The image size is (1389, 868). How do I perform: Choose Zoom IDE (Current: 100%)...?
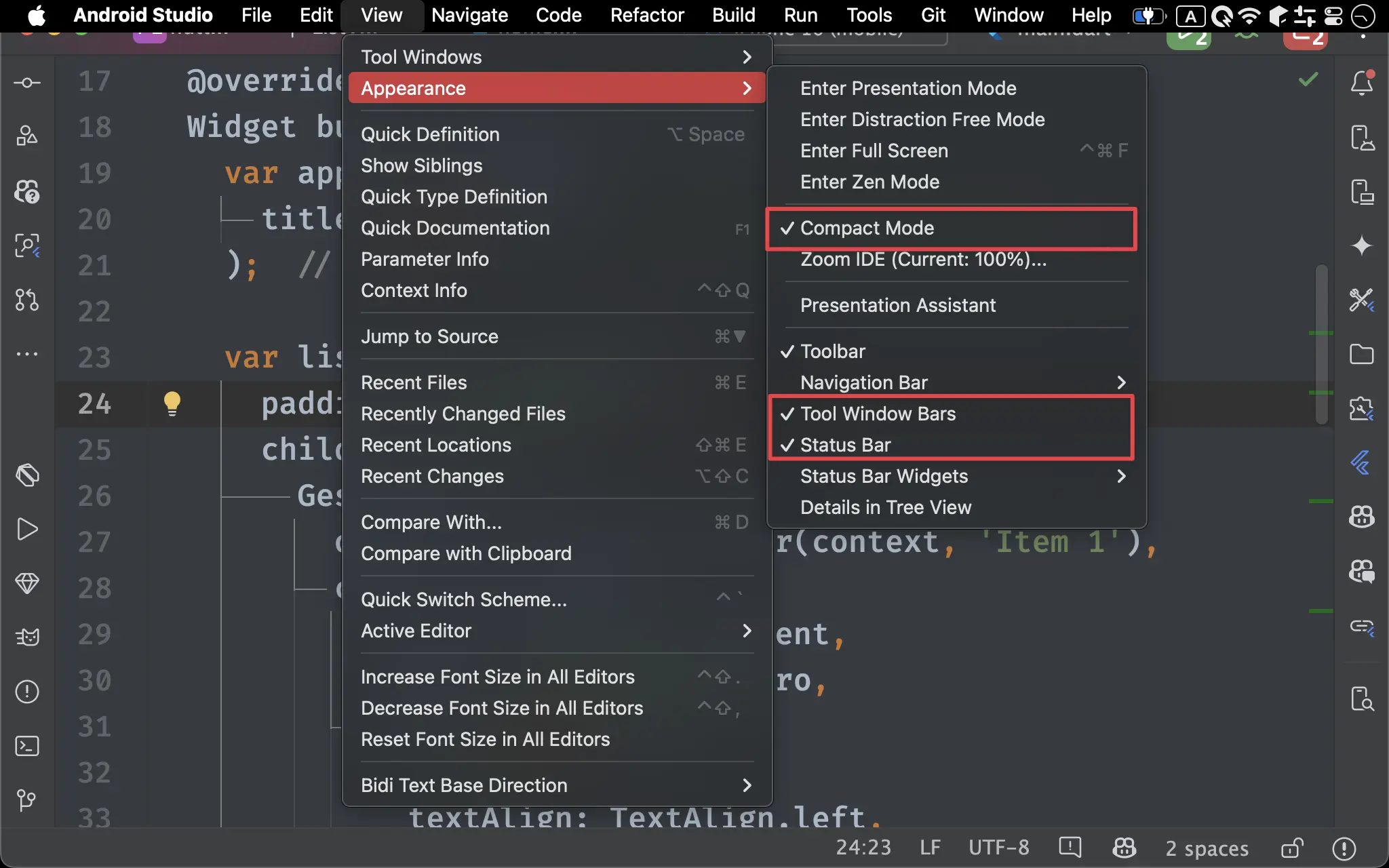(956, 259)
